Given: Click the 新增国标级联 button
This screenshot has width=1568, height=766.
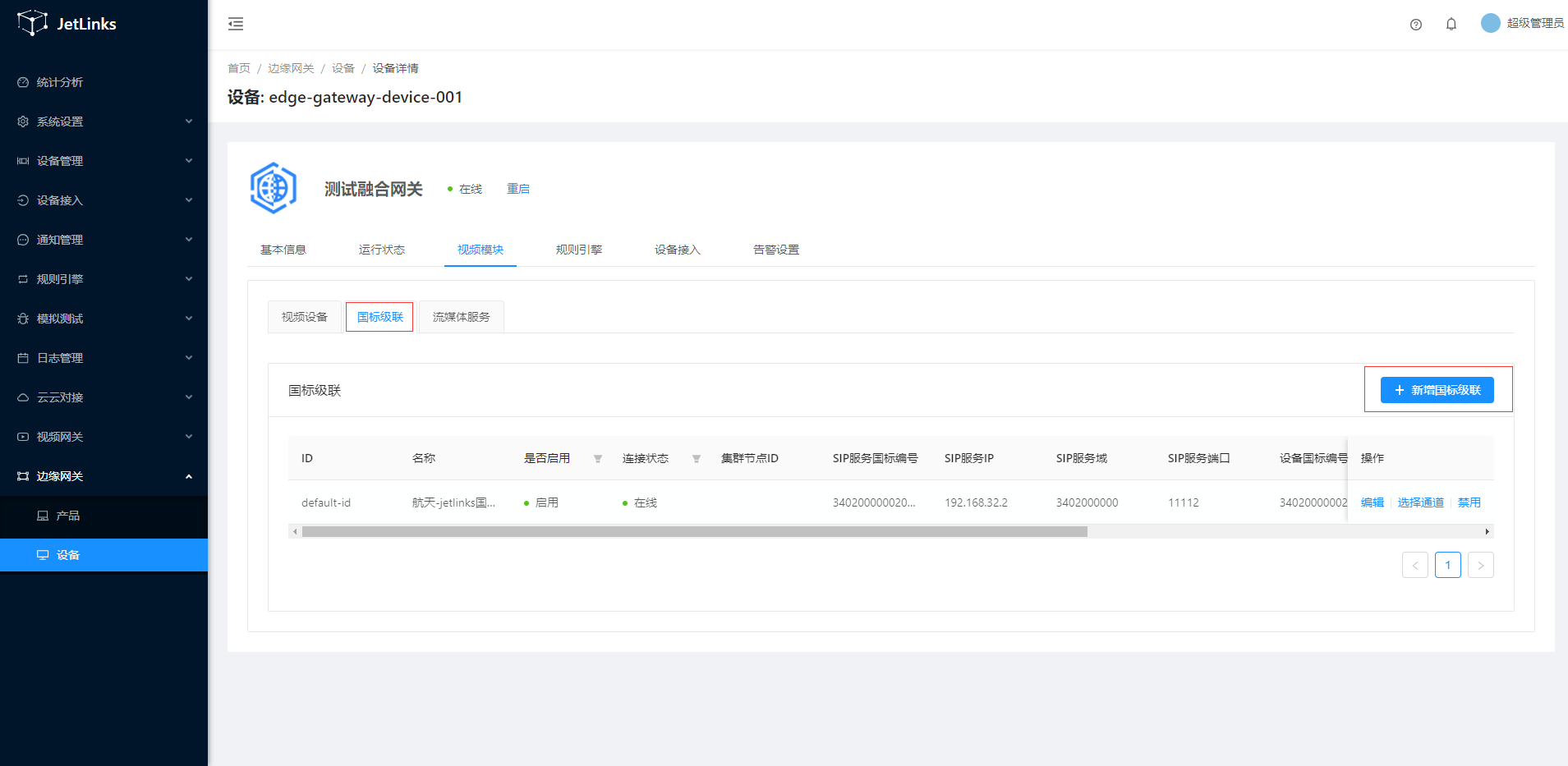Looking at the screenshot, I should (x=1437, y=390).
